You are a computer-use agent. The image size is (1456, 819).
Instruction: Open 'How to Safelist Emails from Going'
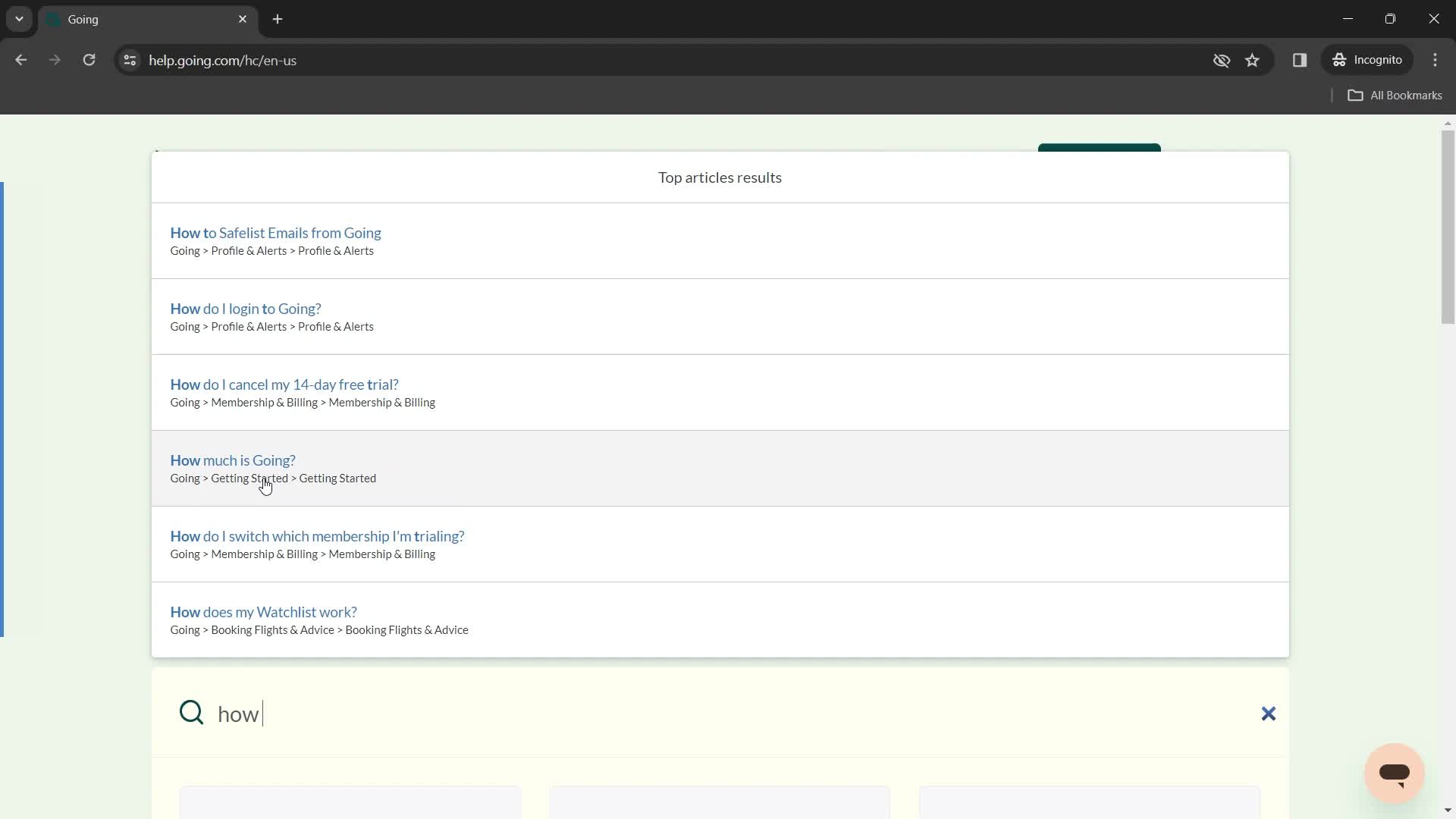click(x=275, y=233)
